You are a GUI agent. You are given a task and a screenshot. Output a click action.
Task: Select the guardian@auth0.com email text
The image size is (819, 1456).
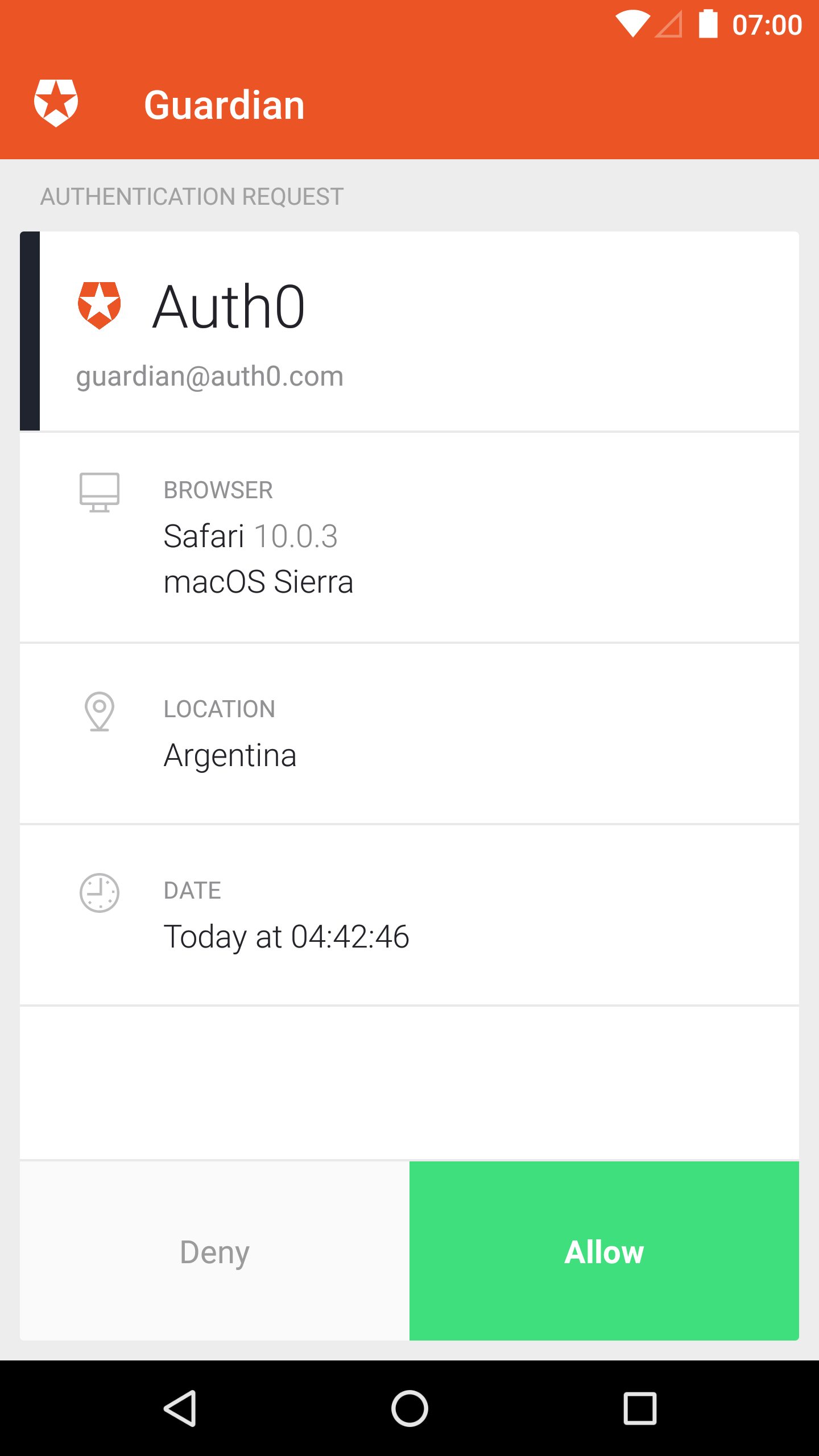[210, 377]
